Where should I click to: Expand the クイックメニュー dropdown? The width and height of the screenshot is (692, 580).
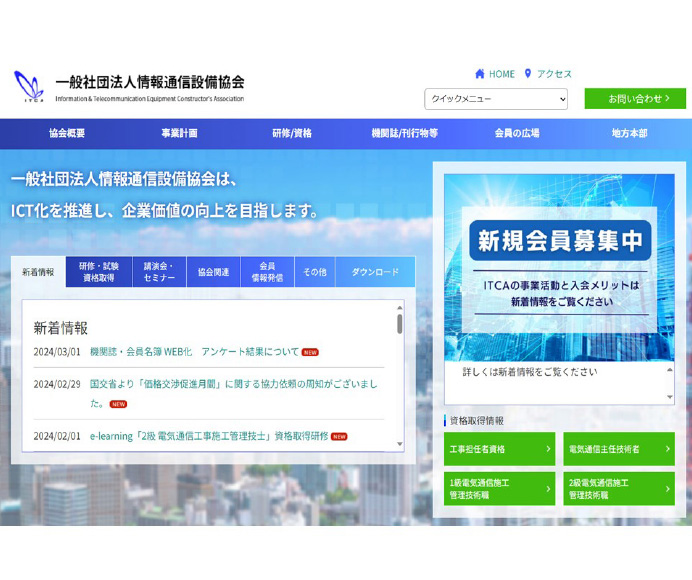pos(496,99)
